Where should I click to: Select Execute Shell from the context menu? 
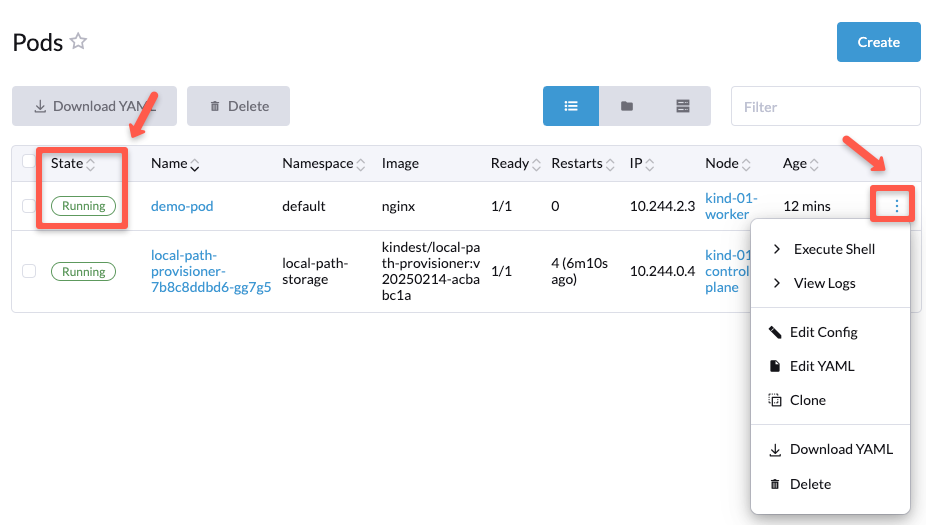pos(833,249)
